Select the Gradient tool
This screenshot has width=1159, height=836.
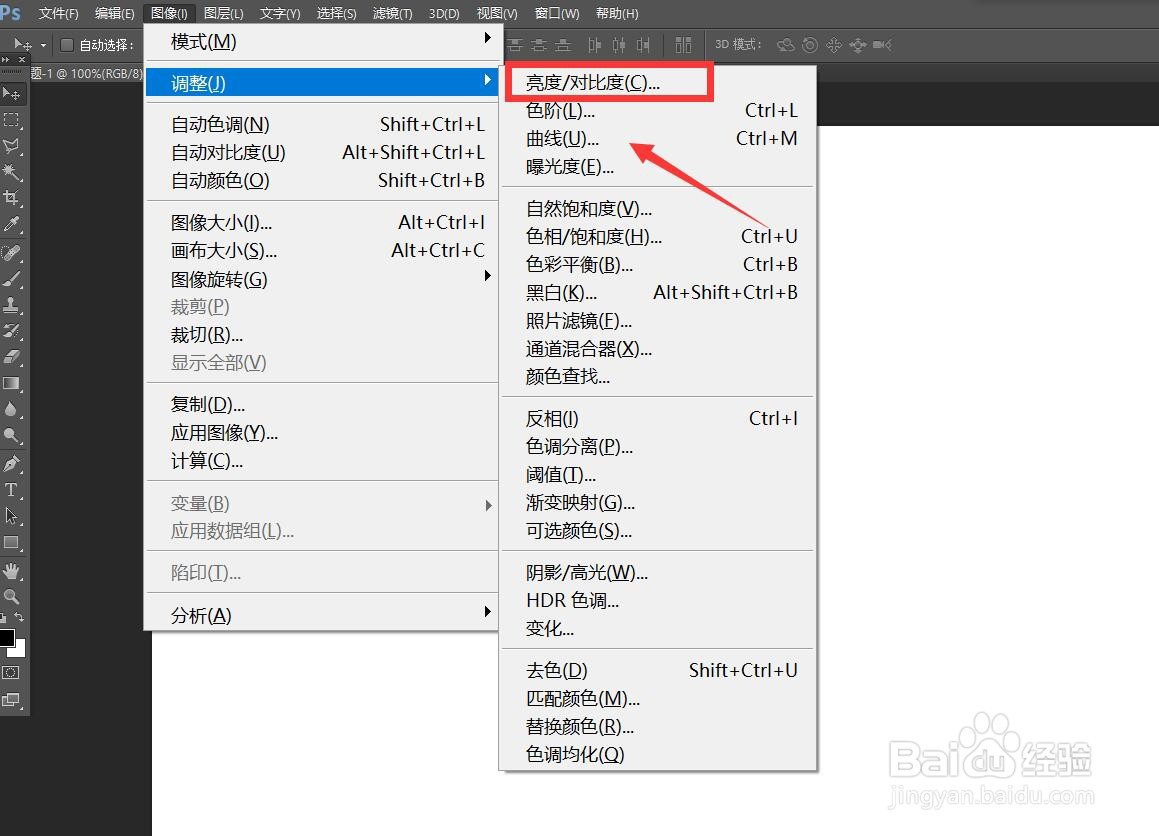tap(12, 383)
